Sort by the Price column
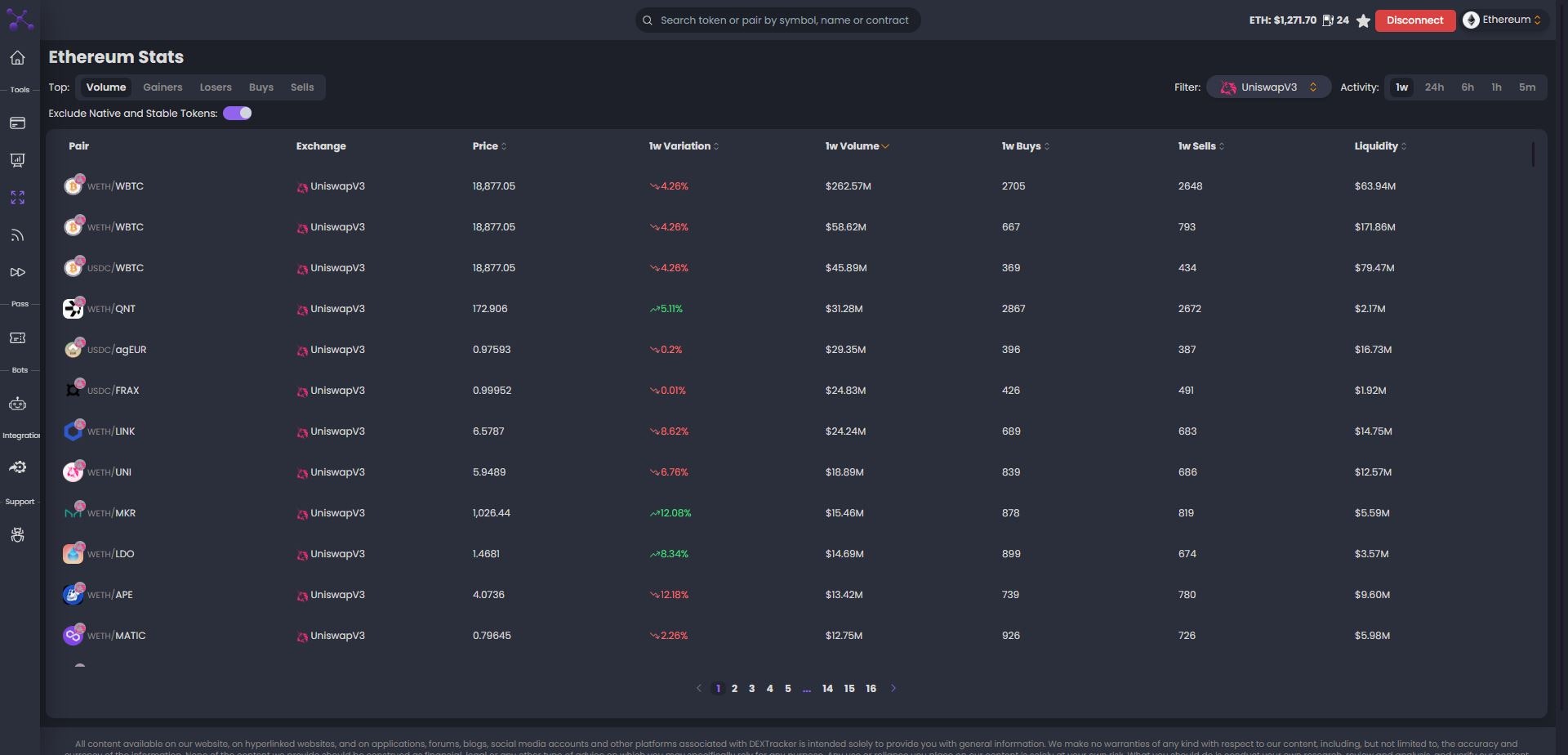 pos(489,146)
